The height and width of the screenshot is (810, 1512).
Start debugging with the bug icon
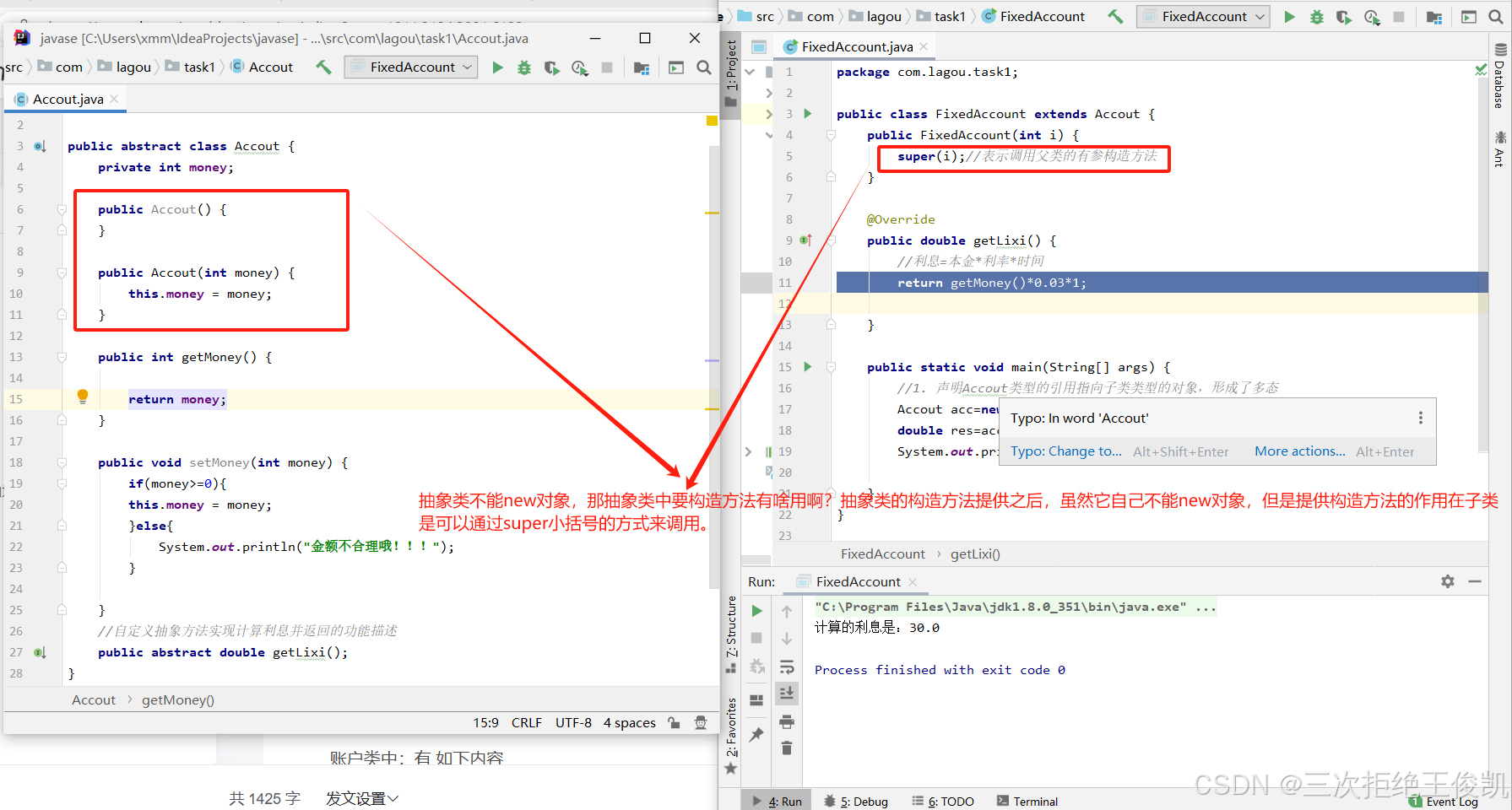point(1317,16)
